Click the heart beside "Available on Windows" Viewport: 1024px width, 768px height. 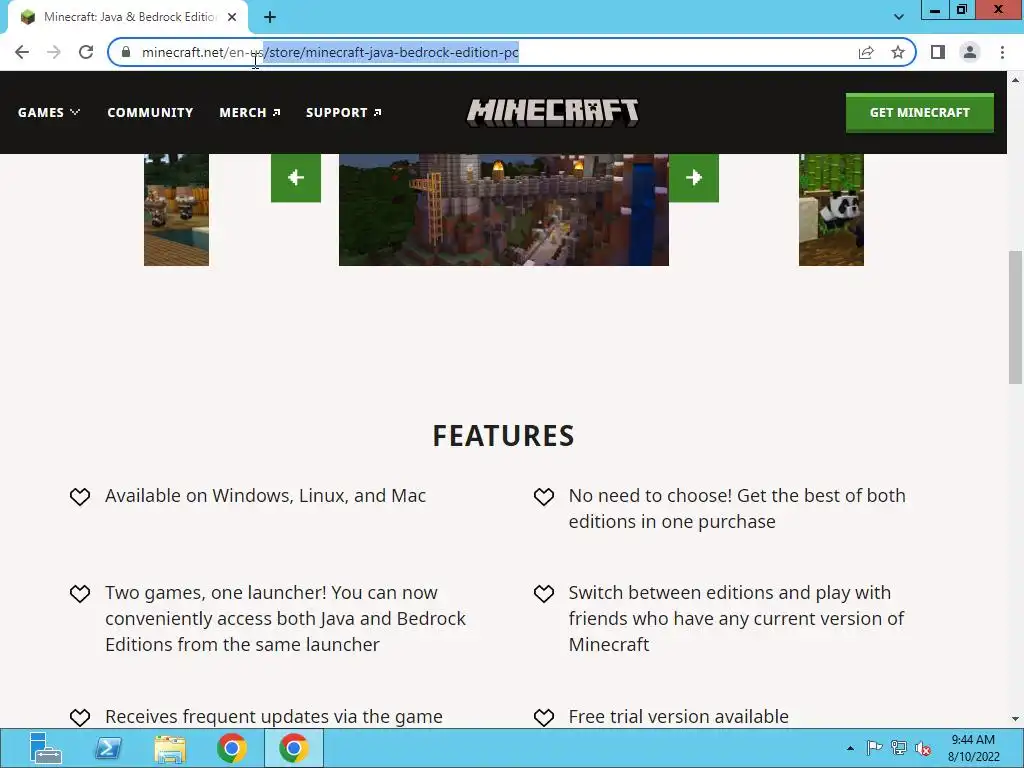pyautogui.click(x=80, y=497)
